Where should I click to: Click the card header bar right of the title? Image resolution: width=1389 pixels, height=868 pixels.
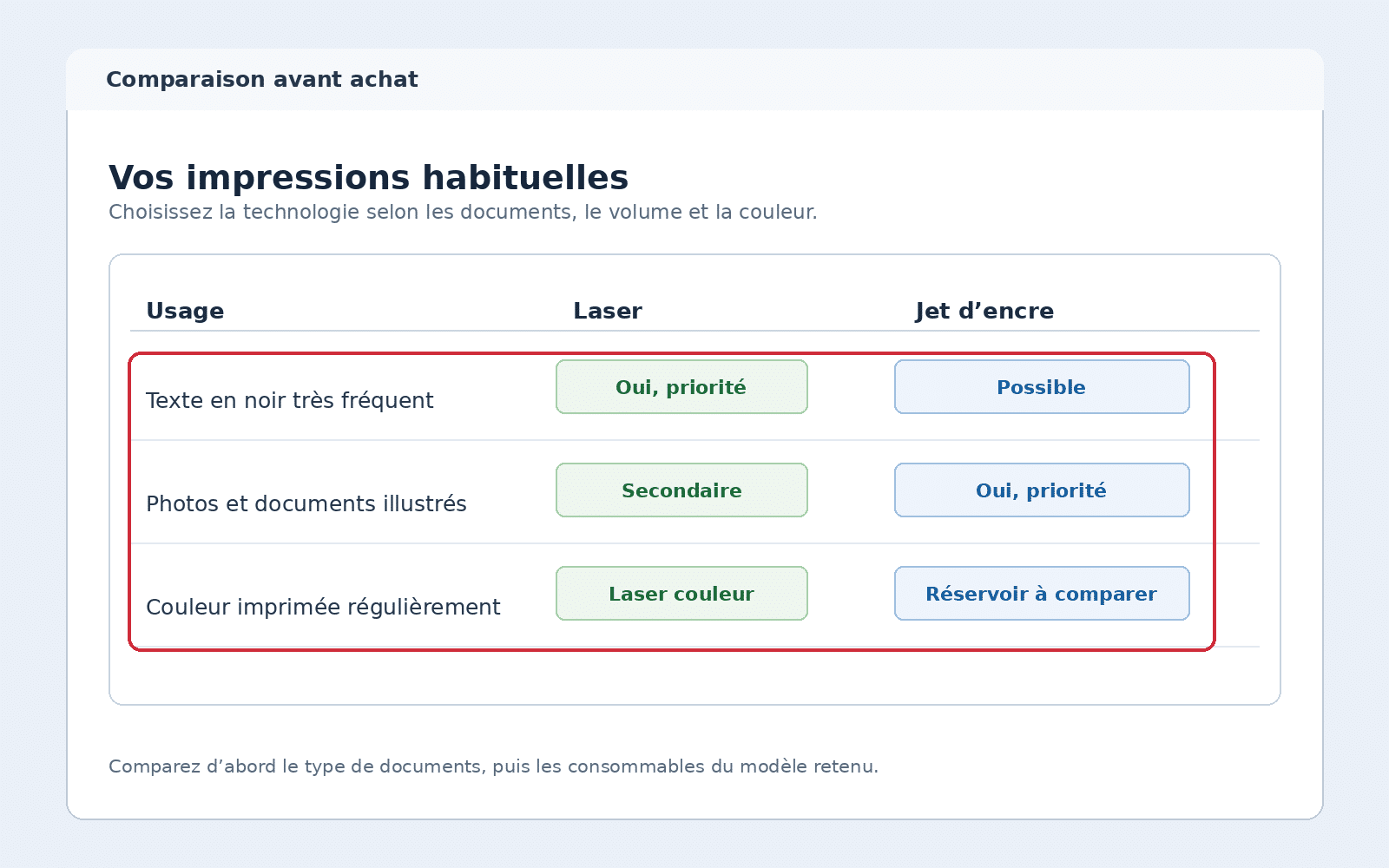tap(868, 79)
